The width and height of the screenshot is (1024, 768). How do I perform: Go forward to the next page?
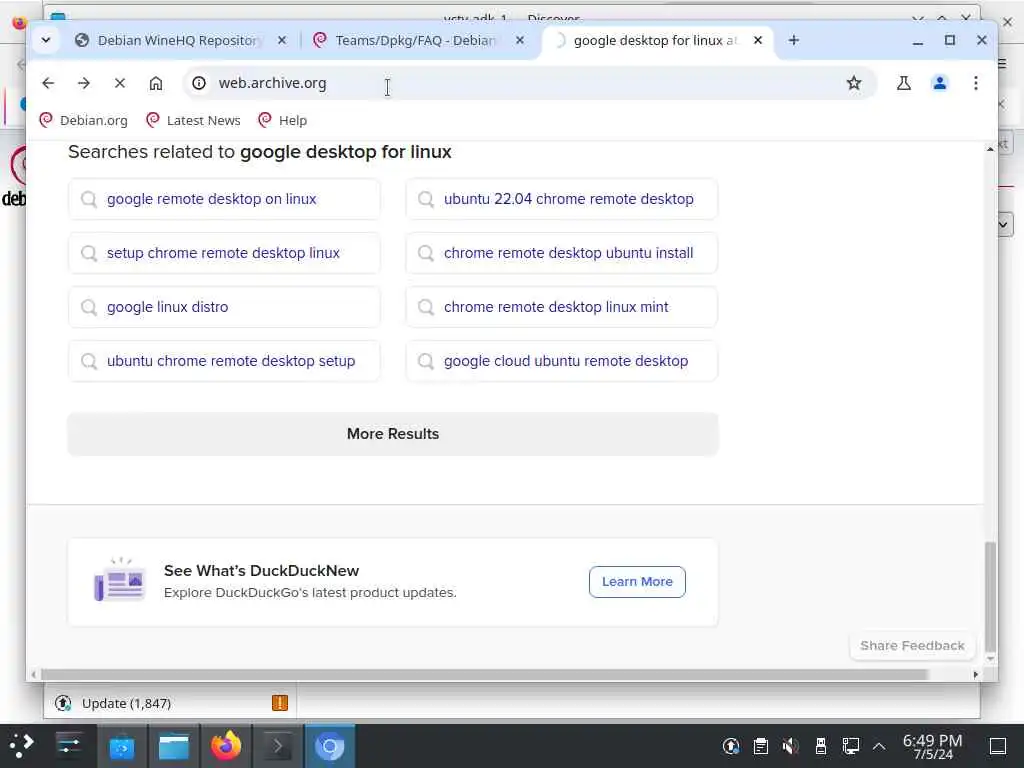click(x=84, y=83)
